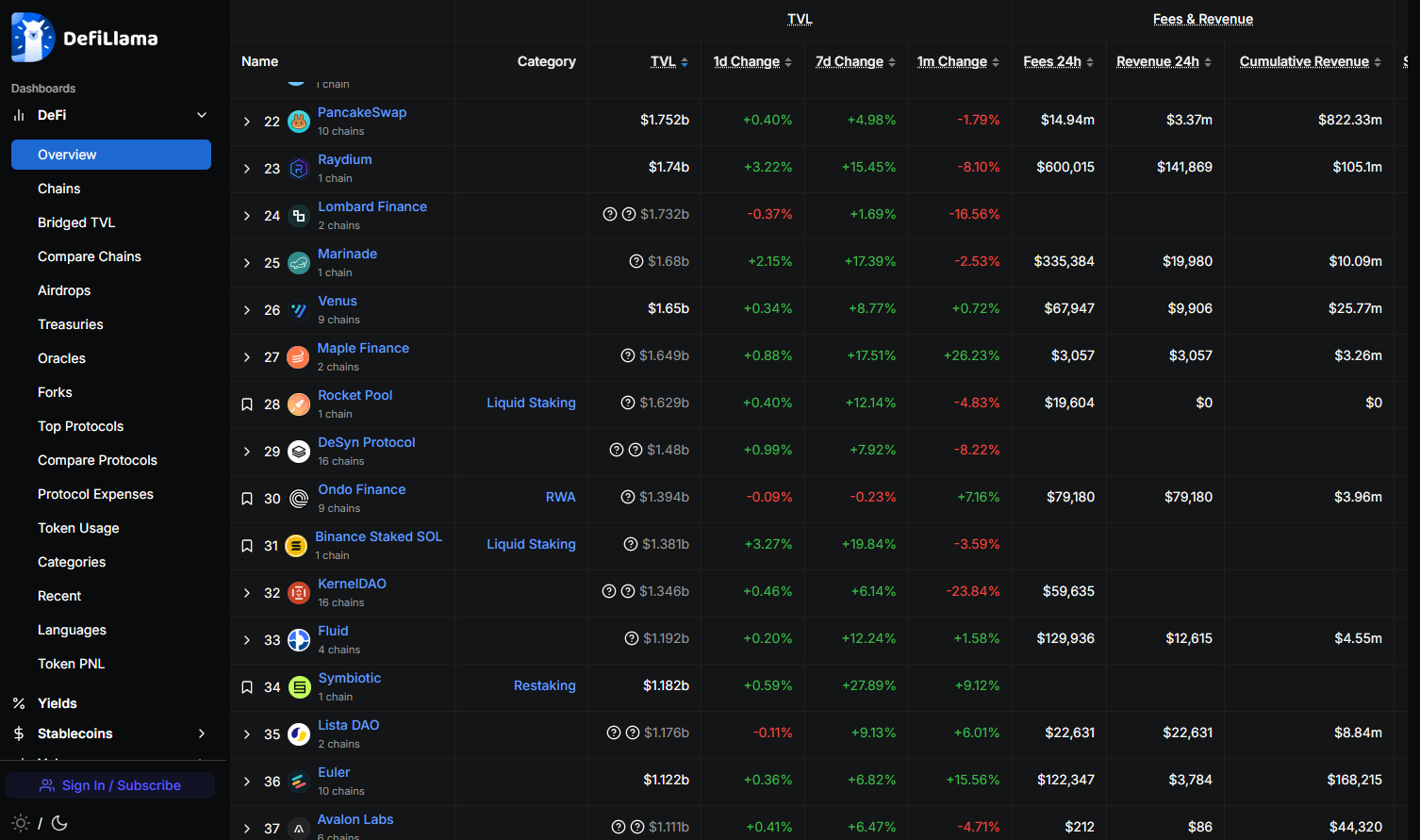Viewport: 1420px width, 840px height.
Task: Click PancakeSwap TVL value $1.752b
Action: (x=665, y=120)
